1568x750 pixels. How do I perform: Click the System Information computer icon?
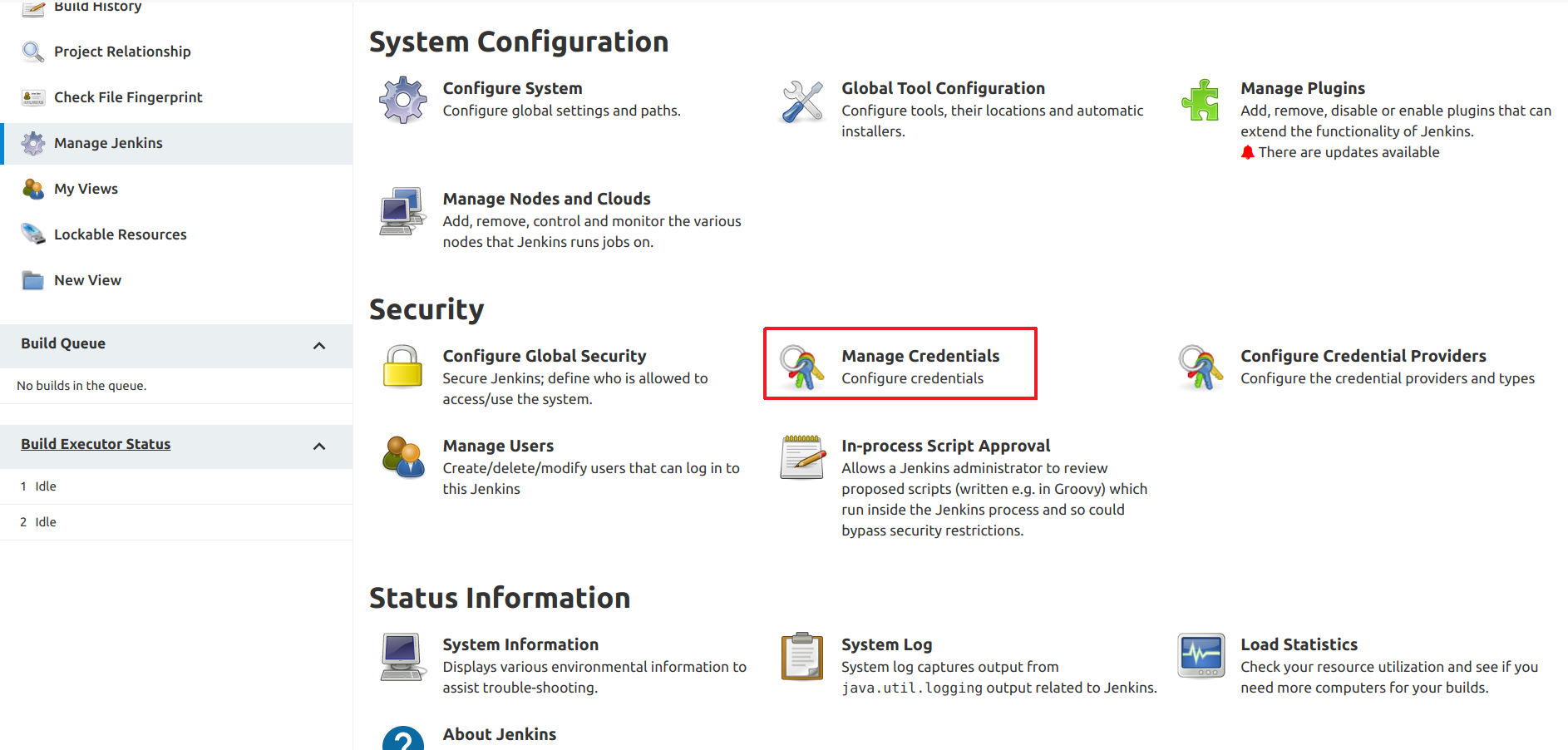point(403,656)
